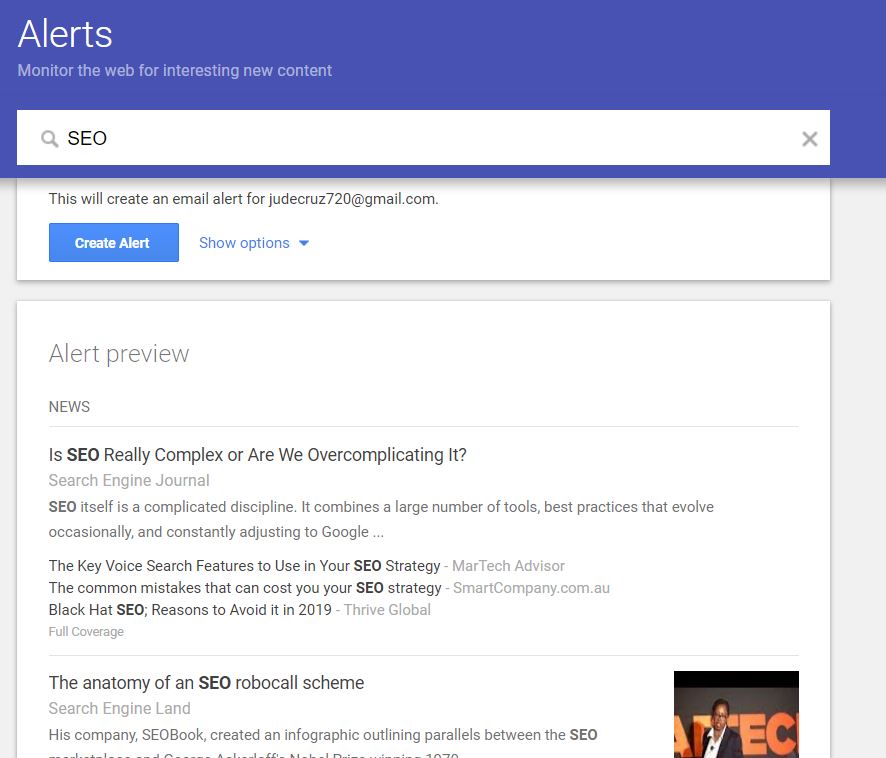This screenshot has width=886, height=758.
Task: Click the Thrive Global source name
Action: click(387, 610)
